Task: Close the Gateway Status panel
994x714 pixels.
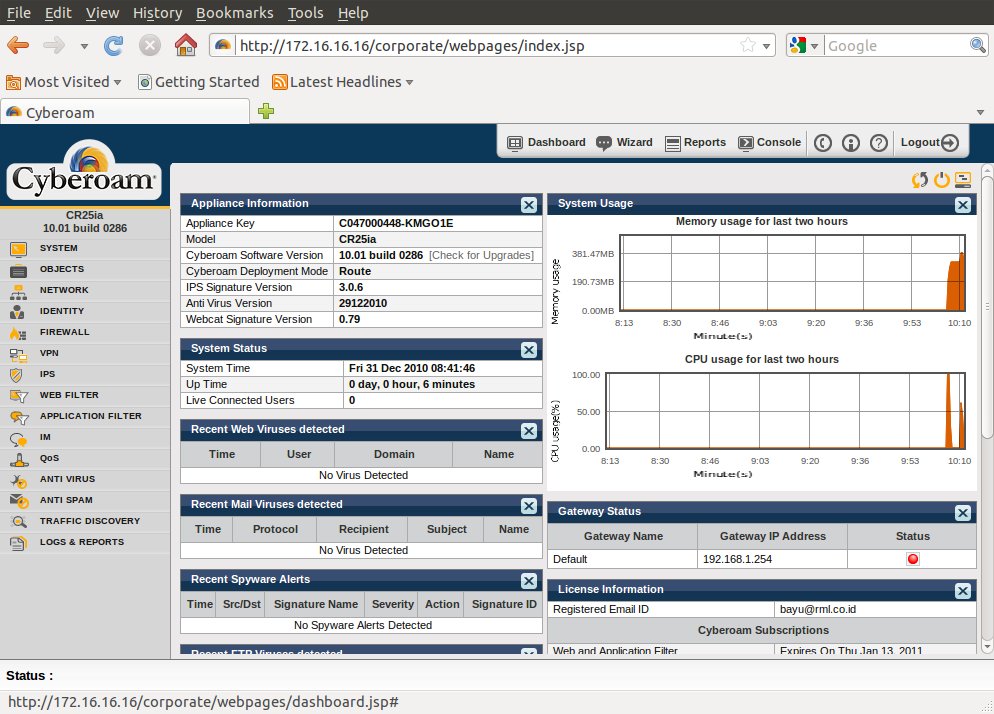Action: 962,512
